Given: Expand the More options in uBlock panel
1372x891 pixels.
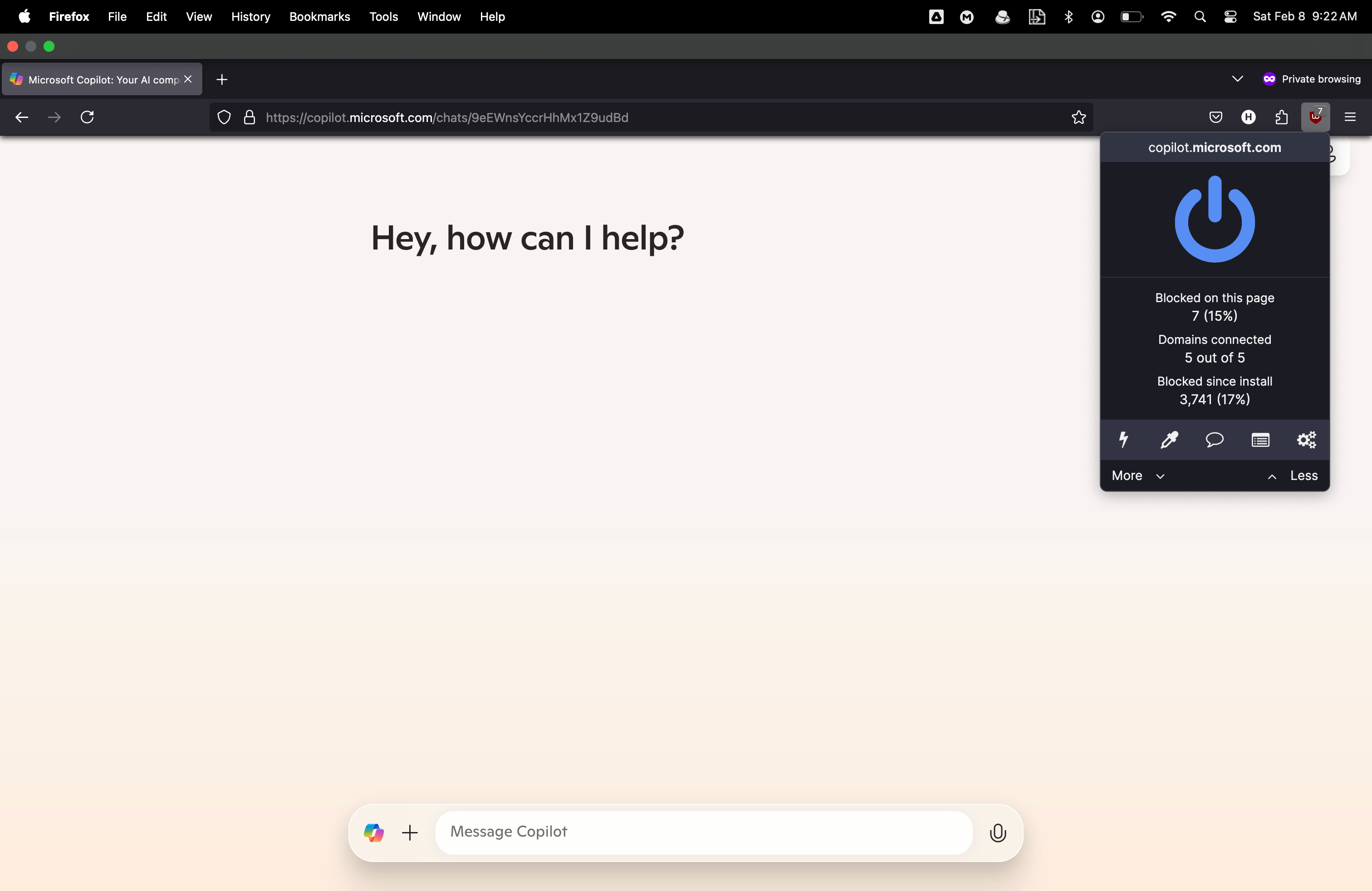Looking at the screenshot, I should tap(1137, 475).
